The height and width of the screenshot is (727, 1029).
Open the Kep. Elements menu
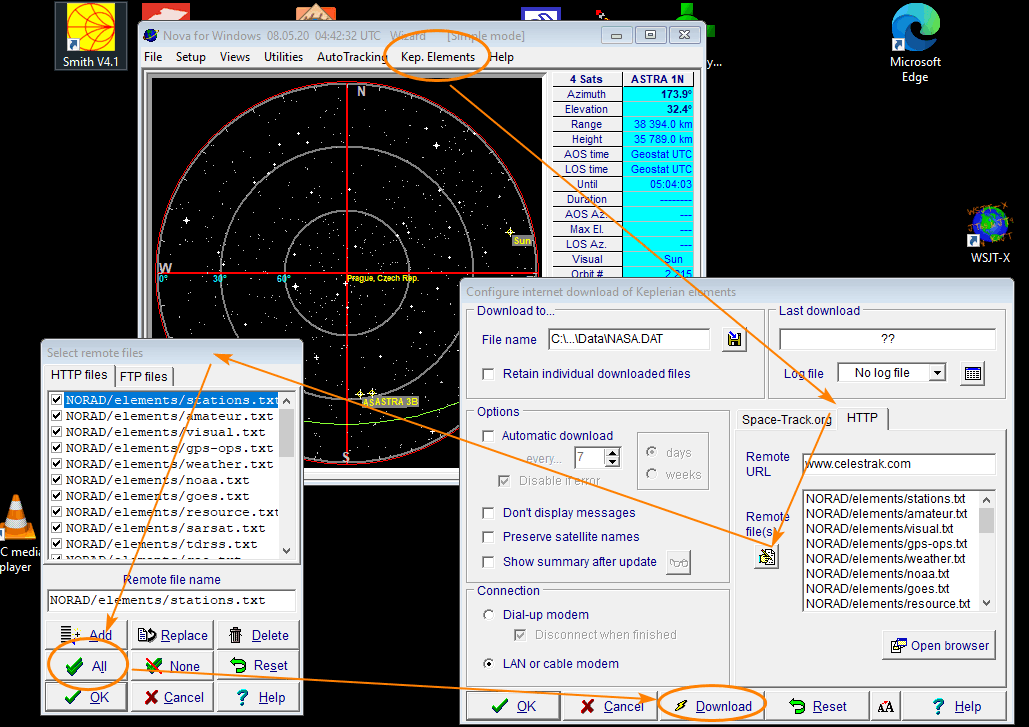pyautogui.click(x=438, y=57)
